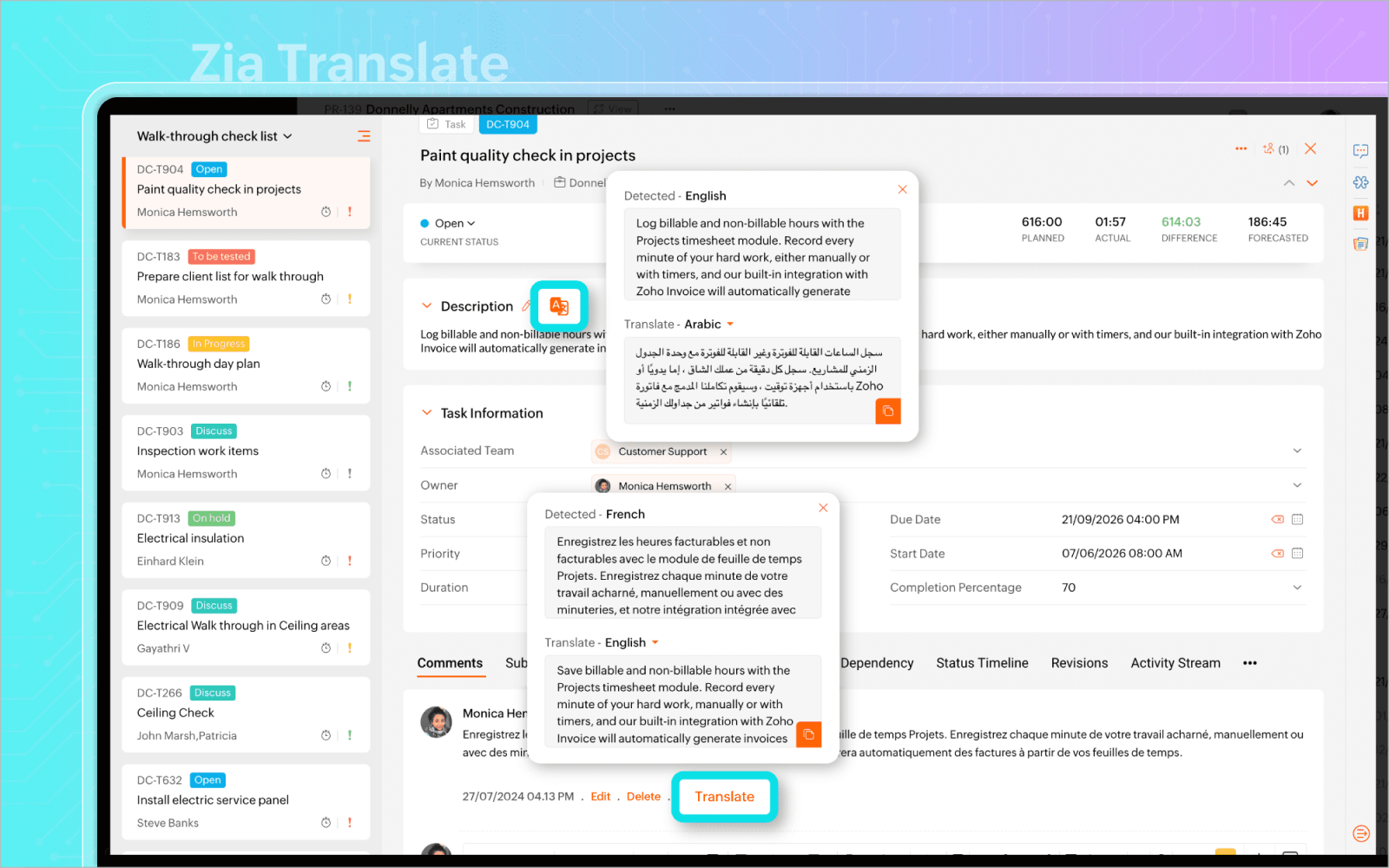Viewport: 1389px width, 868px height.
Task: Open the Zia assistant icon in right sidebar
Action: (x=1360, y=182)
